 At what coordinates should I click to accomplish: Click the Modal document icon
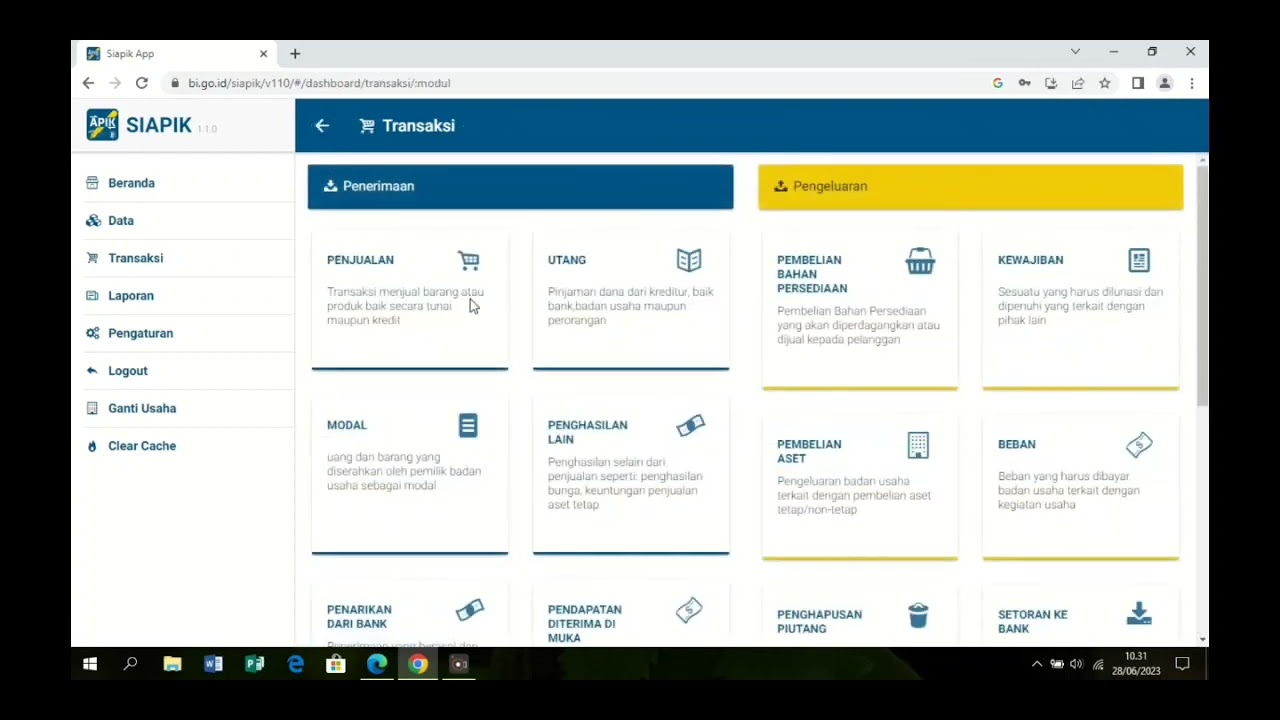[x=468, y=425]
